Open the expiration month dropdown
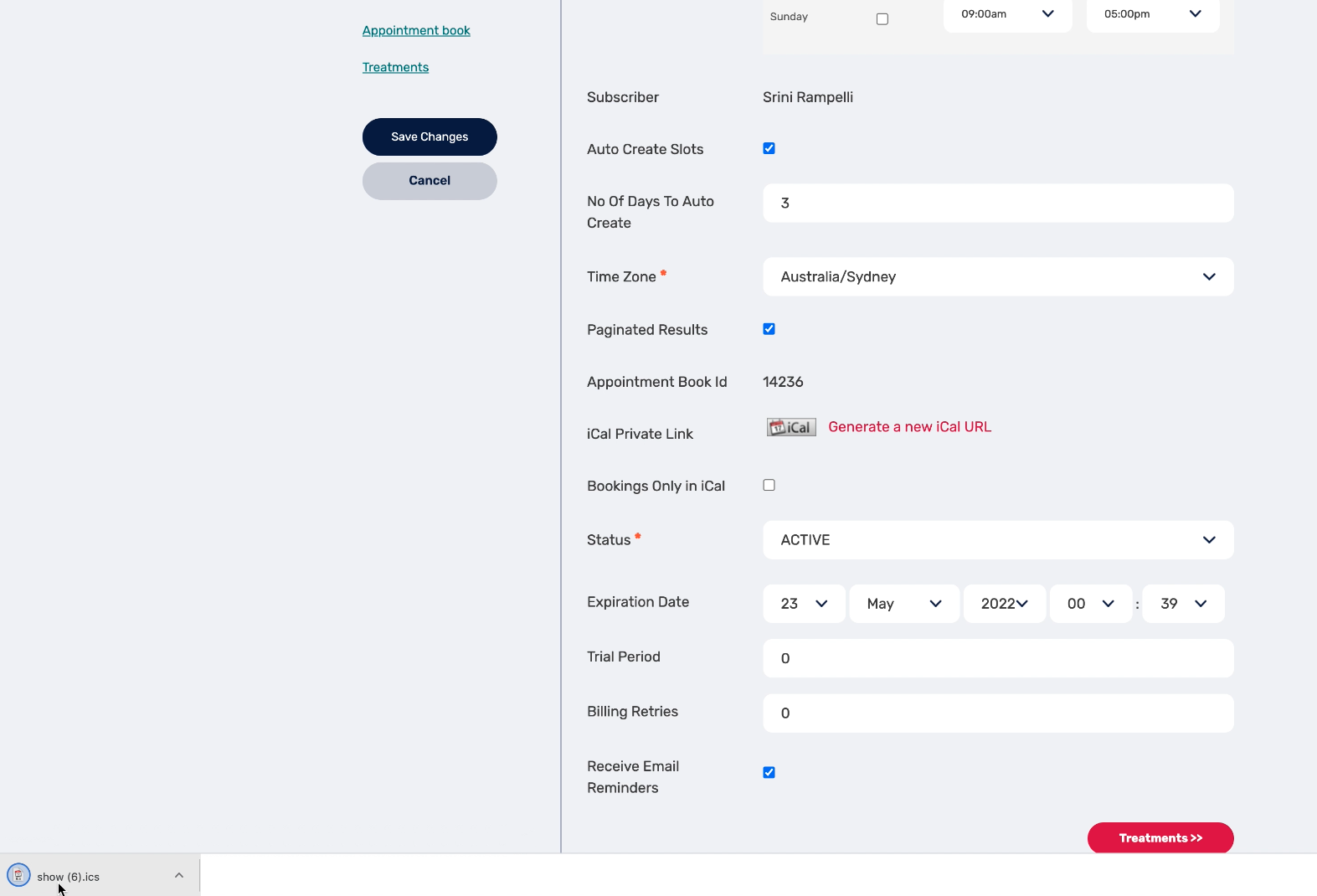The image size is (1317, 896). (904, 604)
